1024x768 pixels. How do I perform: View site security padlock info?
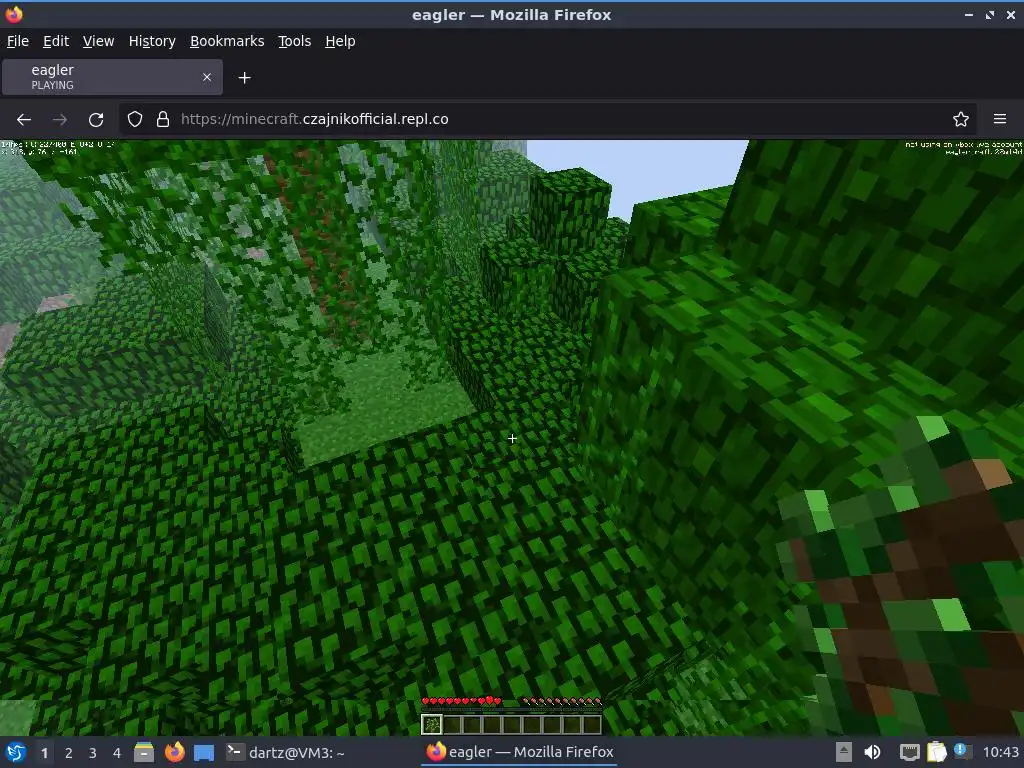[x=163, y=120]
